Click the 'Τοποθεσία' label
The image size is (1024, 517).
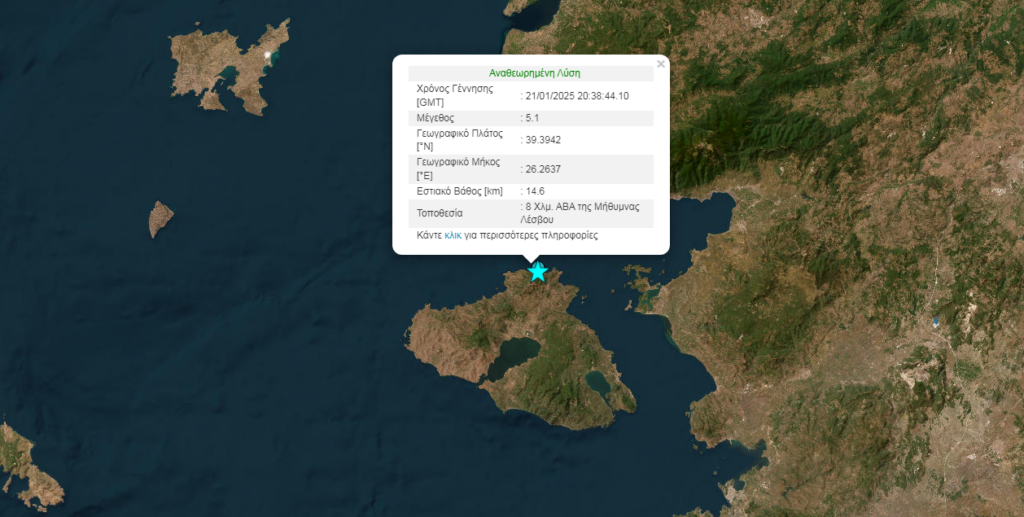click(440, 213)
